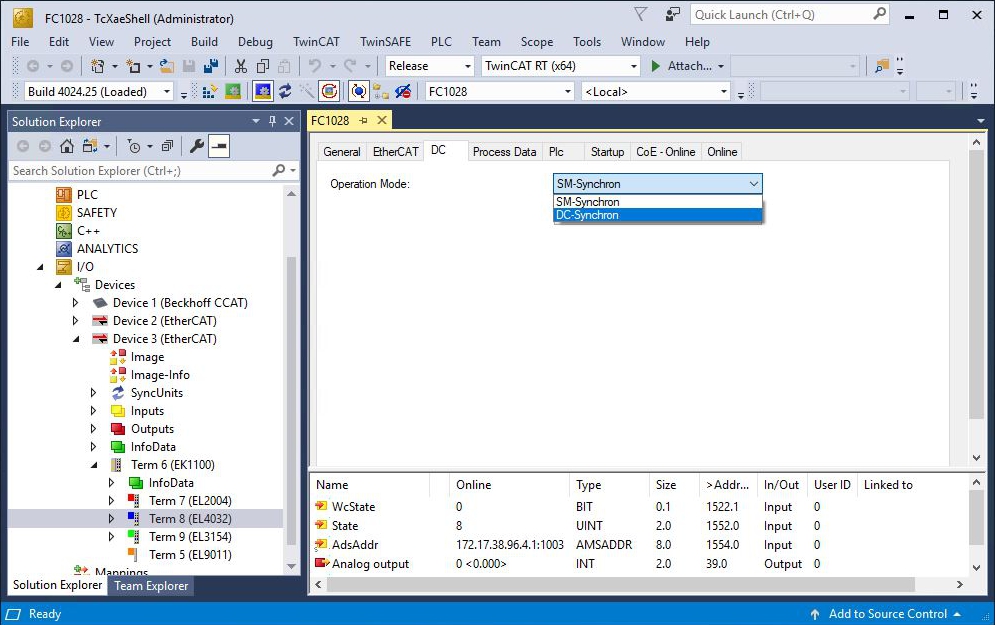Image resolution: width=995 pixels, height=625 pixels.
Task: Switch to the CoE - Online tab
Action: point(666,152)
